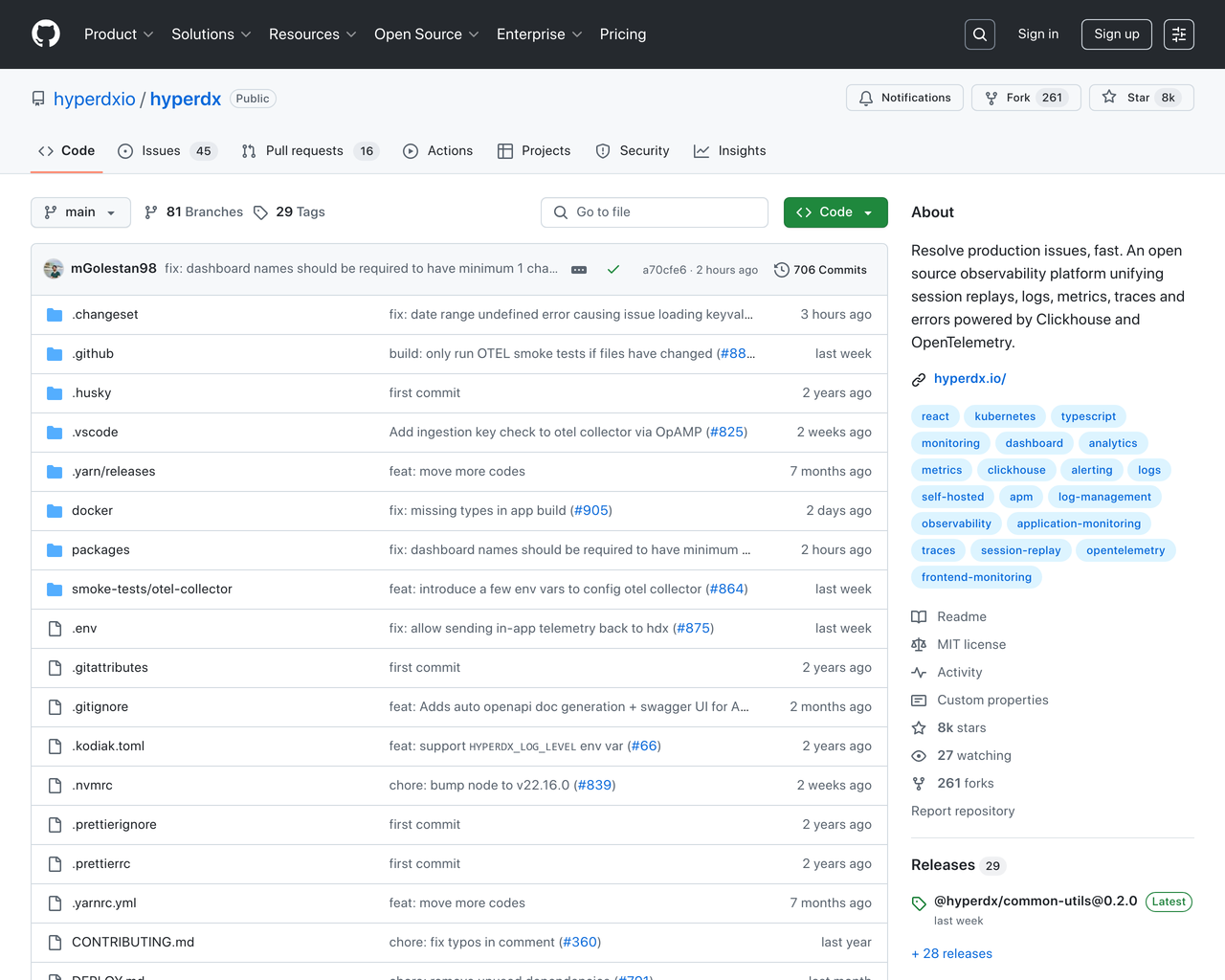Open the main branch selector dropdown
This screenshot has width=1225, height=980.
pyautogui.click(x=80, y=212)
